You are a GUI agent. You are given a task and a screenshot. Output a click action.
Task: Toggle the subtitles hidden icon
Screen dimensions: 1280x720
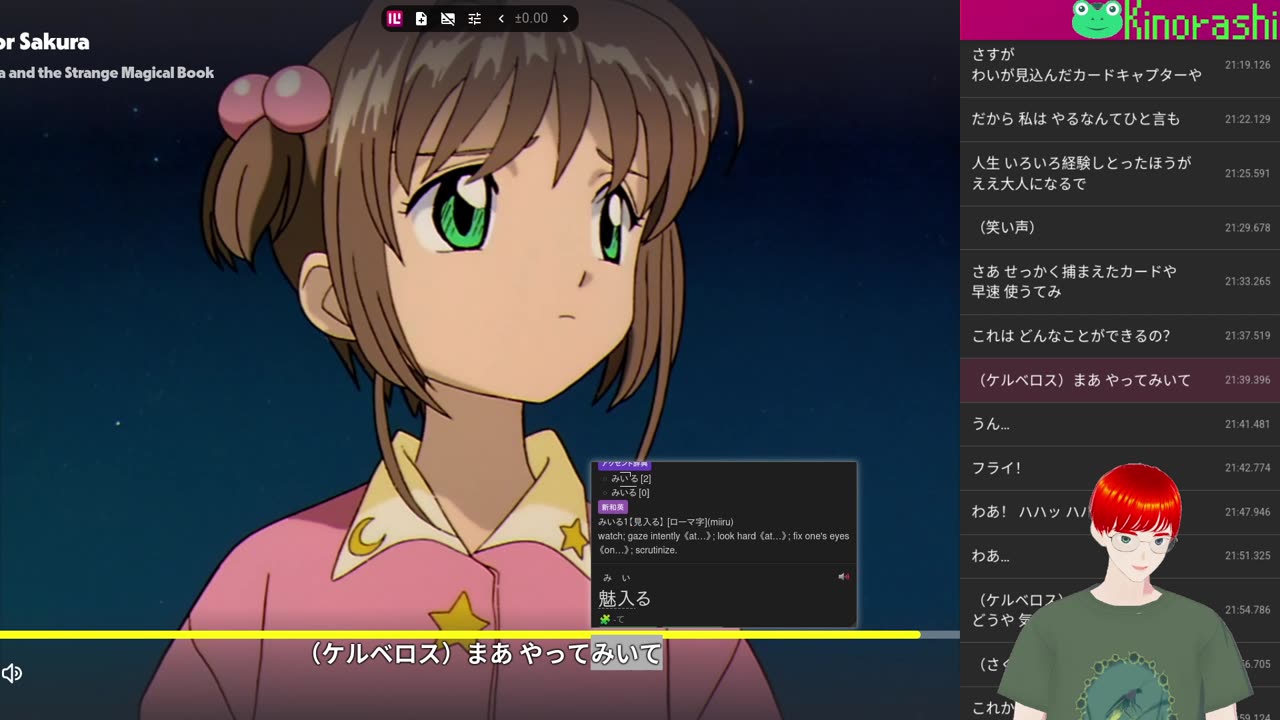tap(448, 18)
